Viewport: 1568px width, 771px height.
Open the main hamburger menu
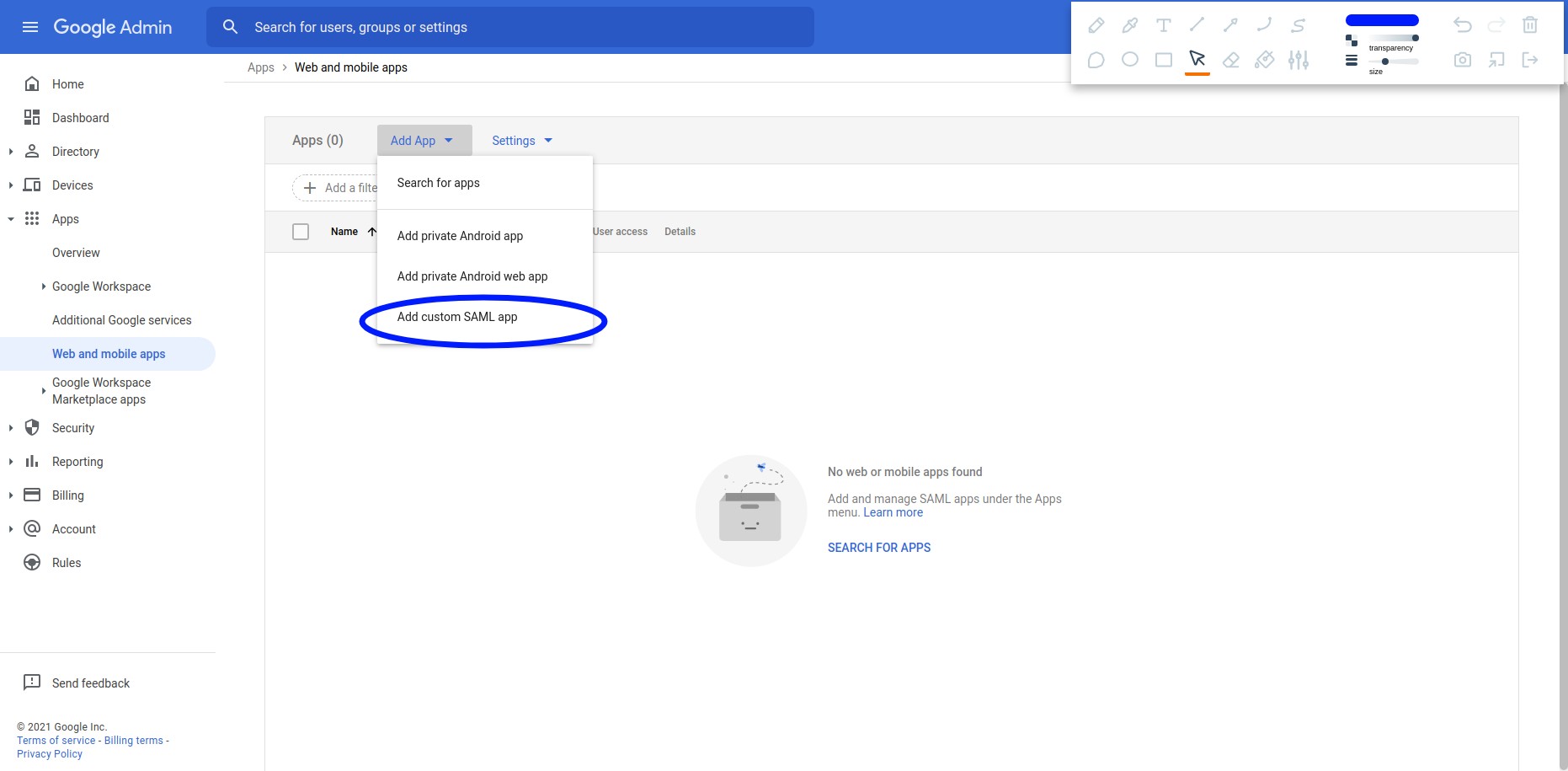(x=30, y=27)
